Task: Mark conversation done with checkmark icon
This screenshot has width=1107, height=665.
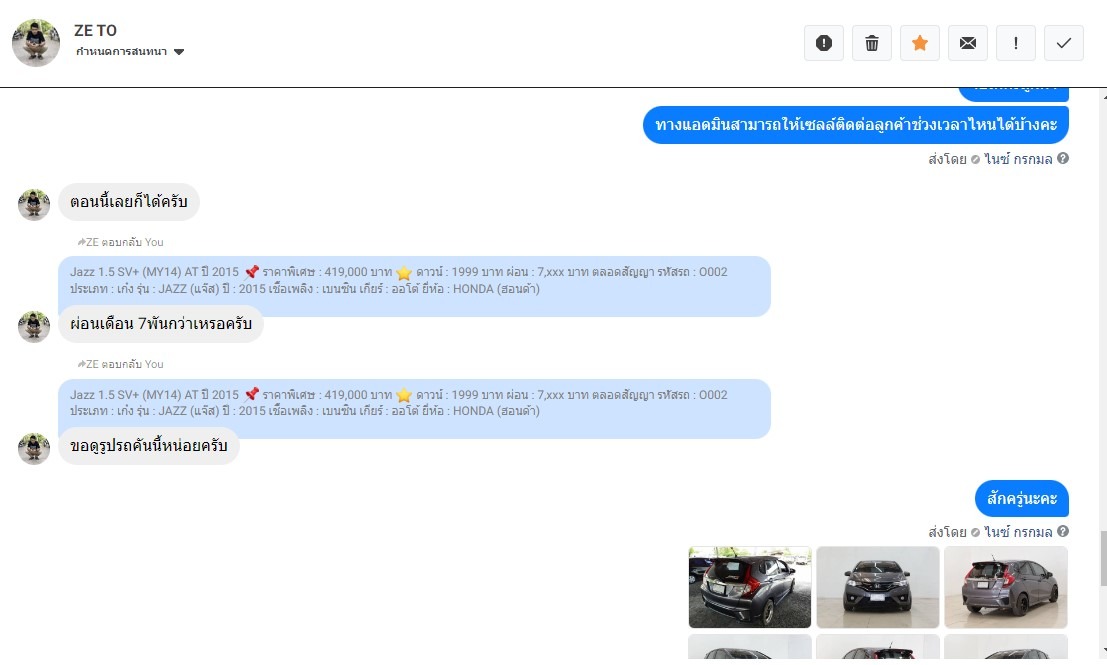Action: [x=1063, y=43]
